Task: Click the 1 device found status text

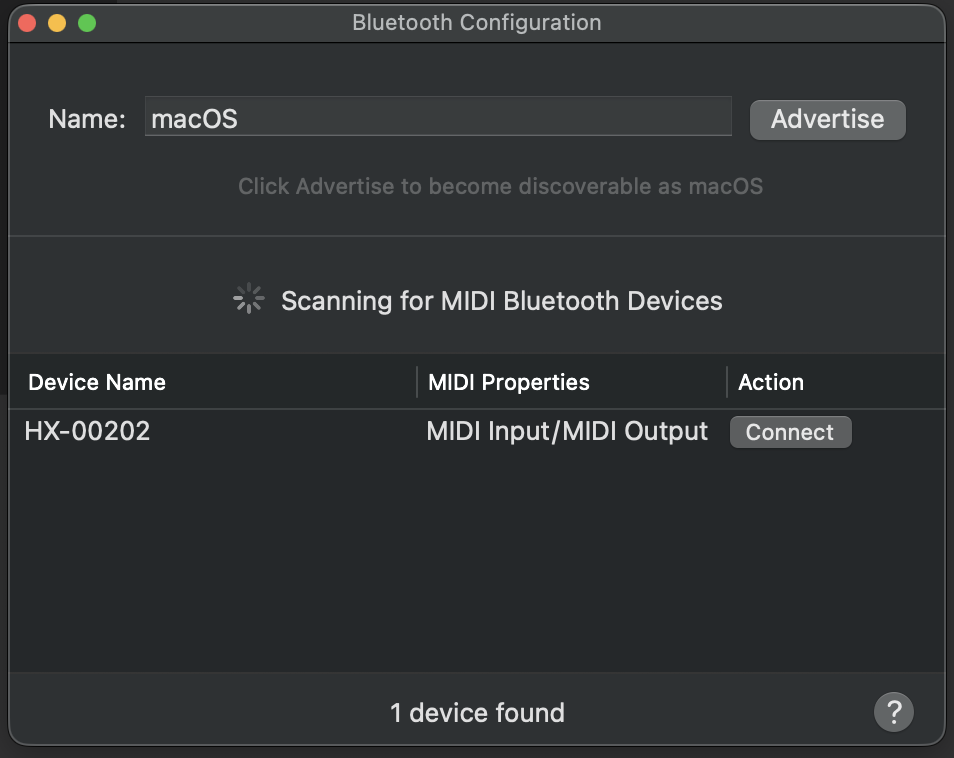Action: coord(477,712)
